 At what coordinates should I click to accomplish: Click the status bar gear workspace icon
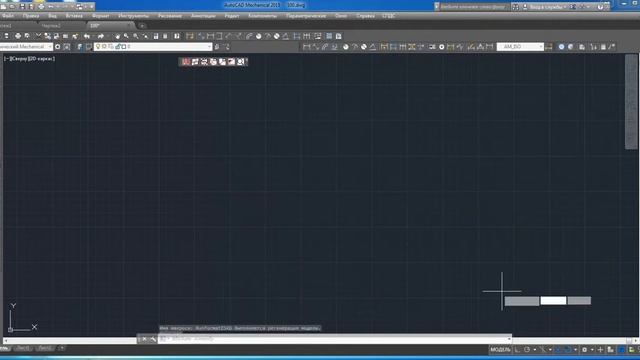584,349
